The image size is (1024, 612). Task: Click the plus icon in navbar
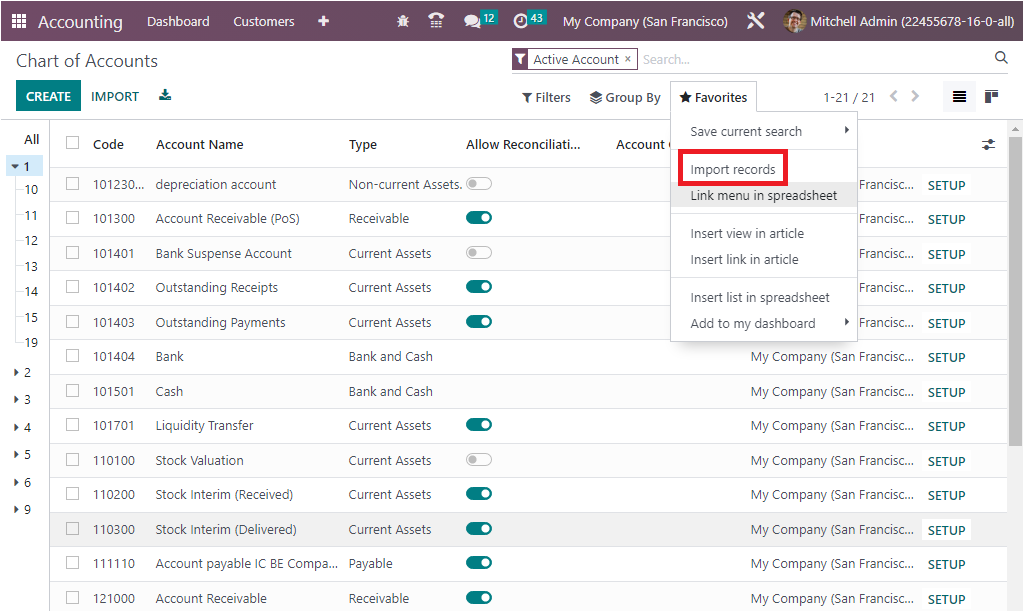pos(323,22)
